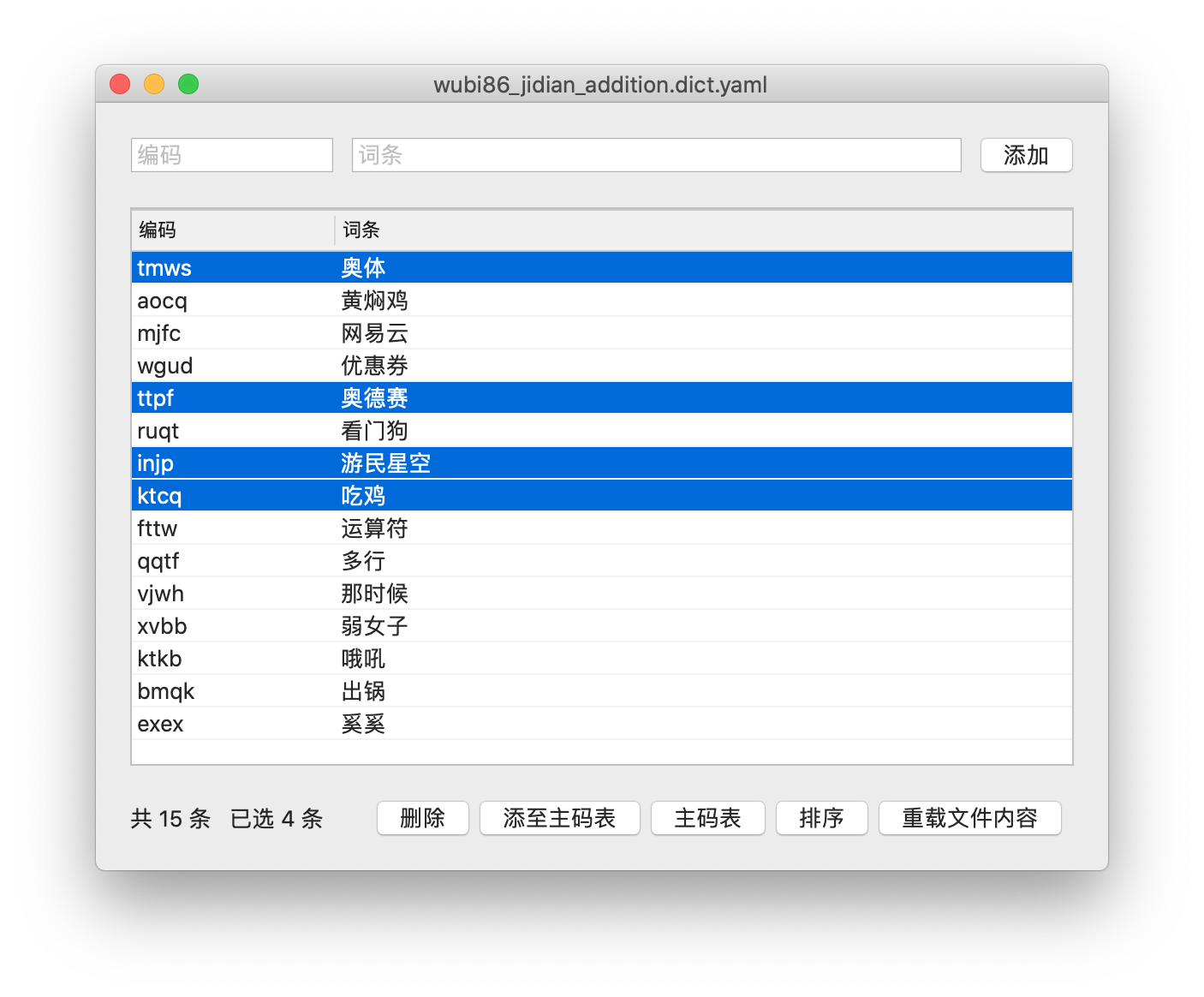
Task: Click the code cell mjfc
Action: (158, 334)
